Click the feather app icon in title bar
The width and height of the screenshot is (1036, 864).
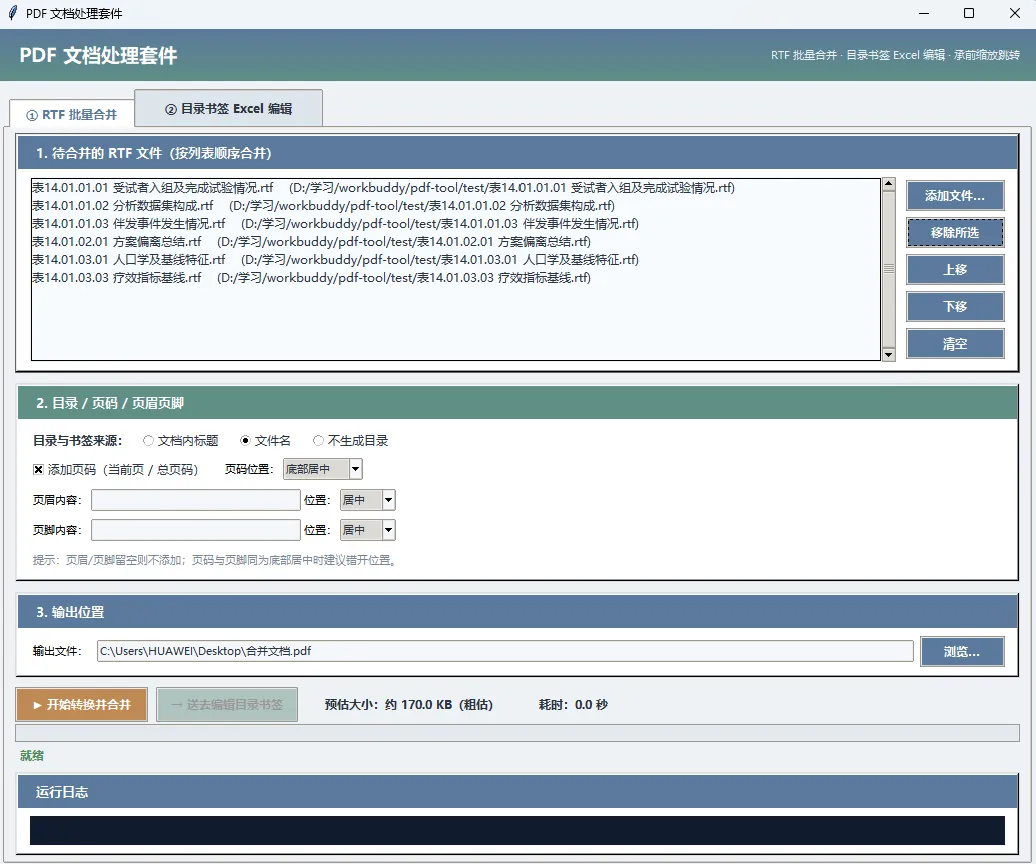tap(13, 13)
